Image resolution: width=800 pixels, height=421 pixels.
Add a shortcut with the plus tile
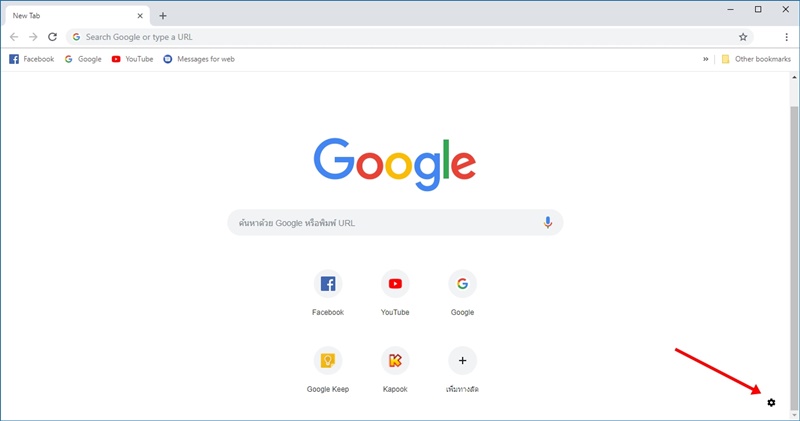pos(462,369)
